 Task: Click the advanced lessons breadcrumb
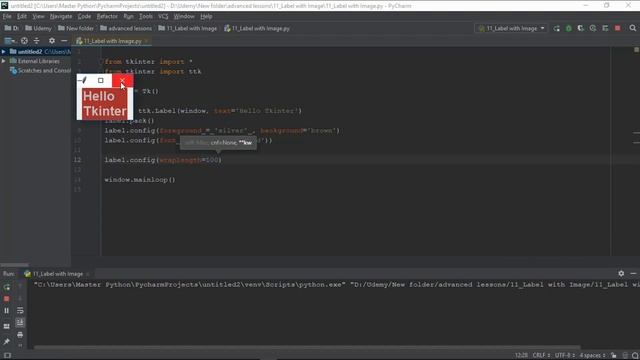[x=126, y=28]
